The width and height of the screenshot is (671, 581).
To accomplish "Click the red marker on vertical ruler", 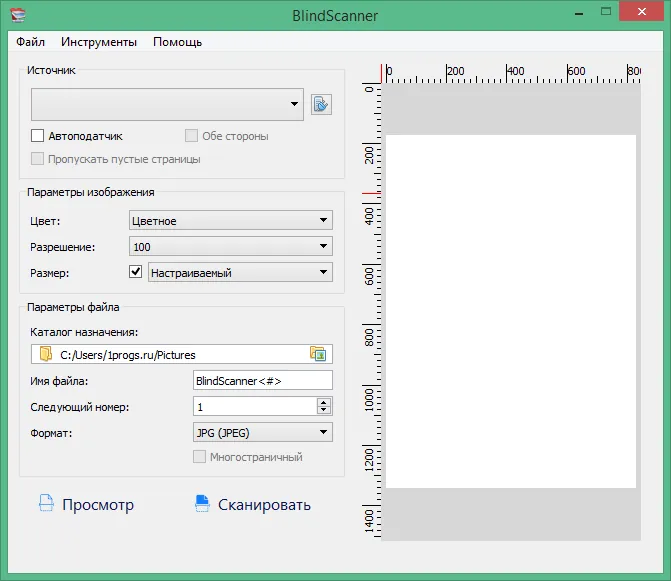I will pyautogui.click(x=371, y=193).
